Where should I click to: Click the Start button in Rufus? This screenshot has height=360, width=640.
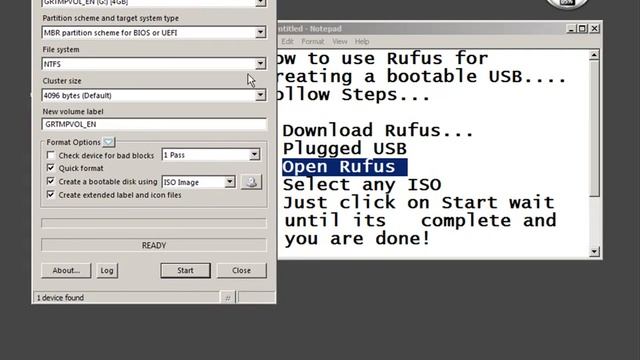coord(185,270)
